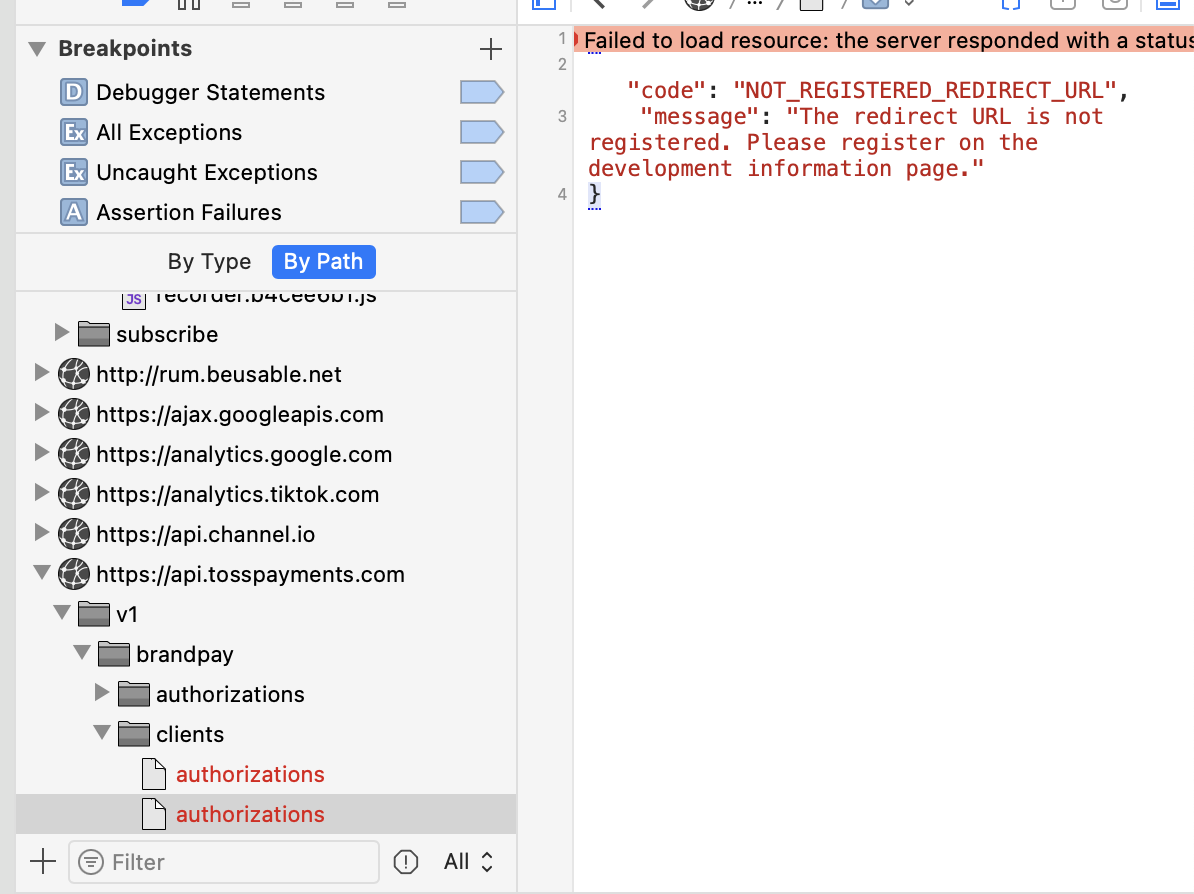Expand http://rum.beusable.net origin
This screenshot has height=894, width=1194.
coord(42,372)
